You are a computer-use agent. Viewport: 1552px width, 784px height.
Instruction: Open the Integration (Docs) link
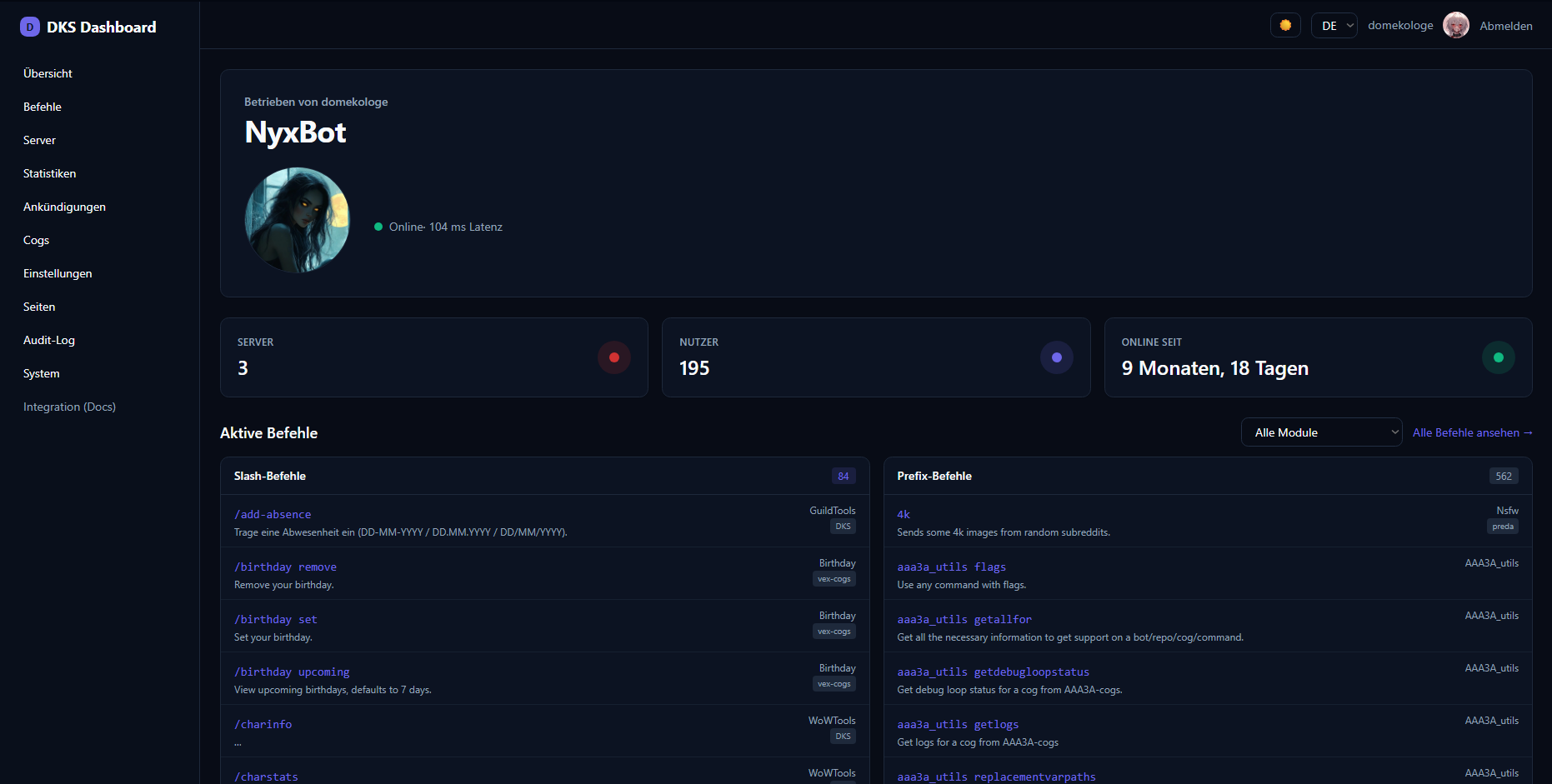click(x=69, y=407)
